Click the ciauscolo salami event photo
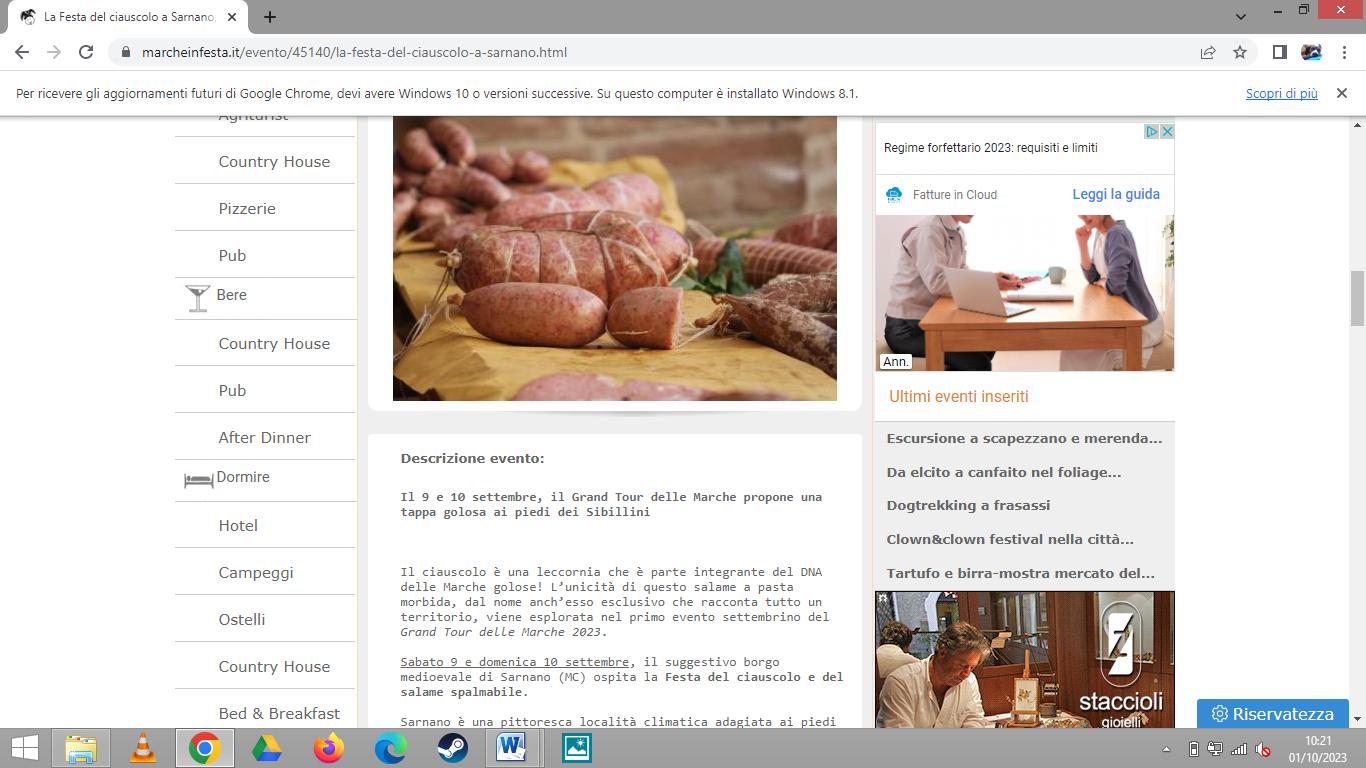 [615, 258]
